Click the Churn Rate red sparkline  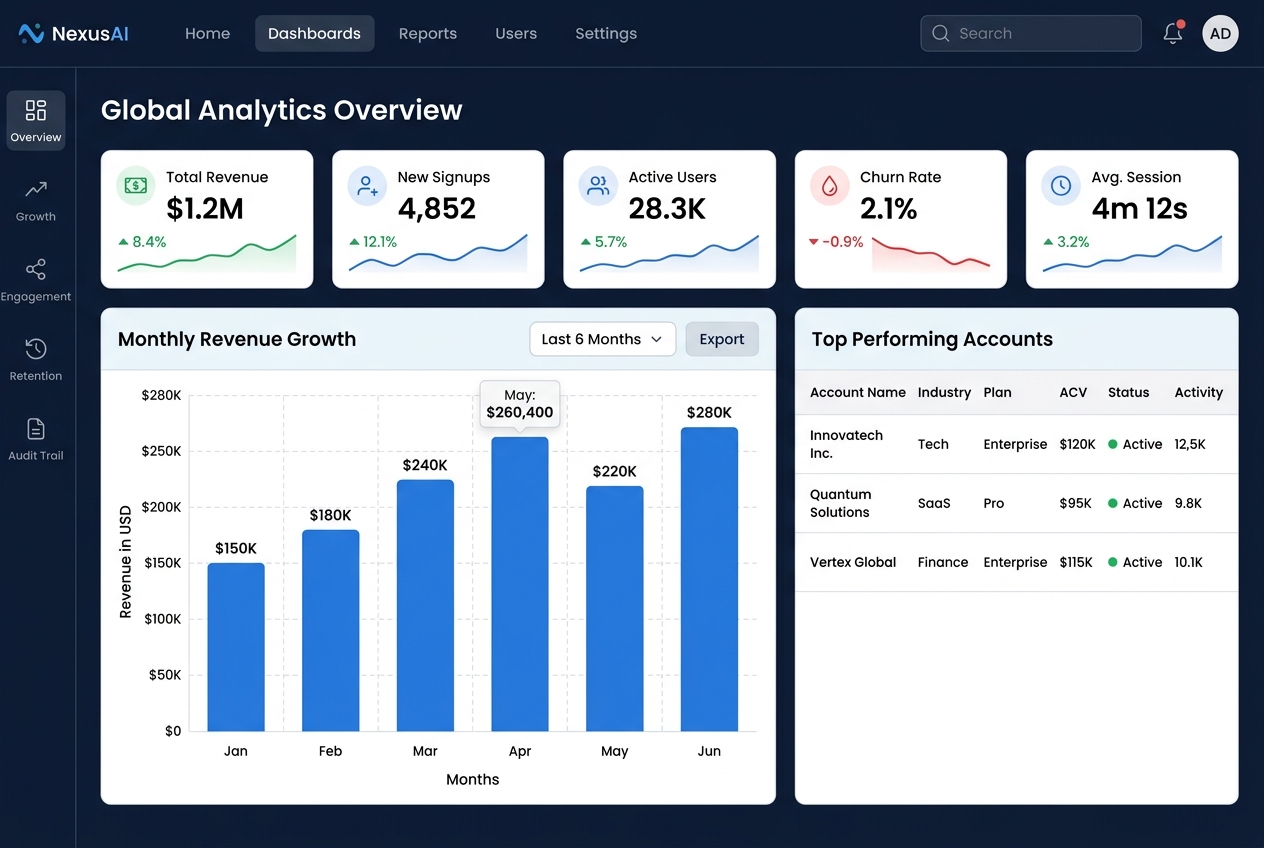[x=931, y=254]
